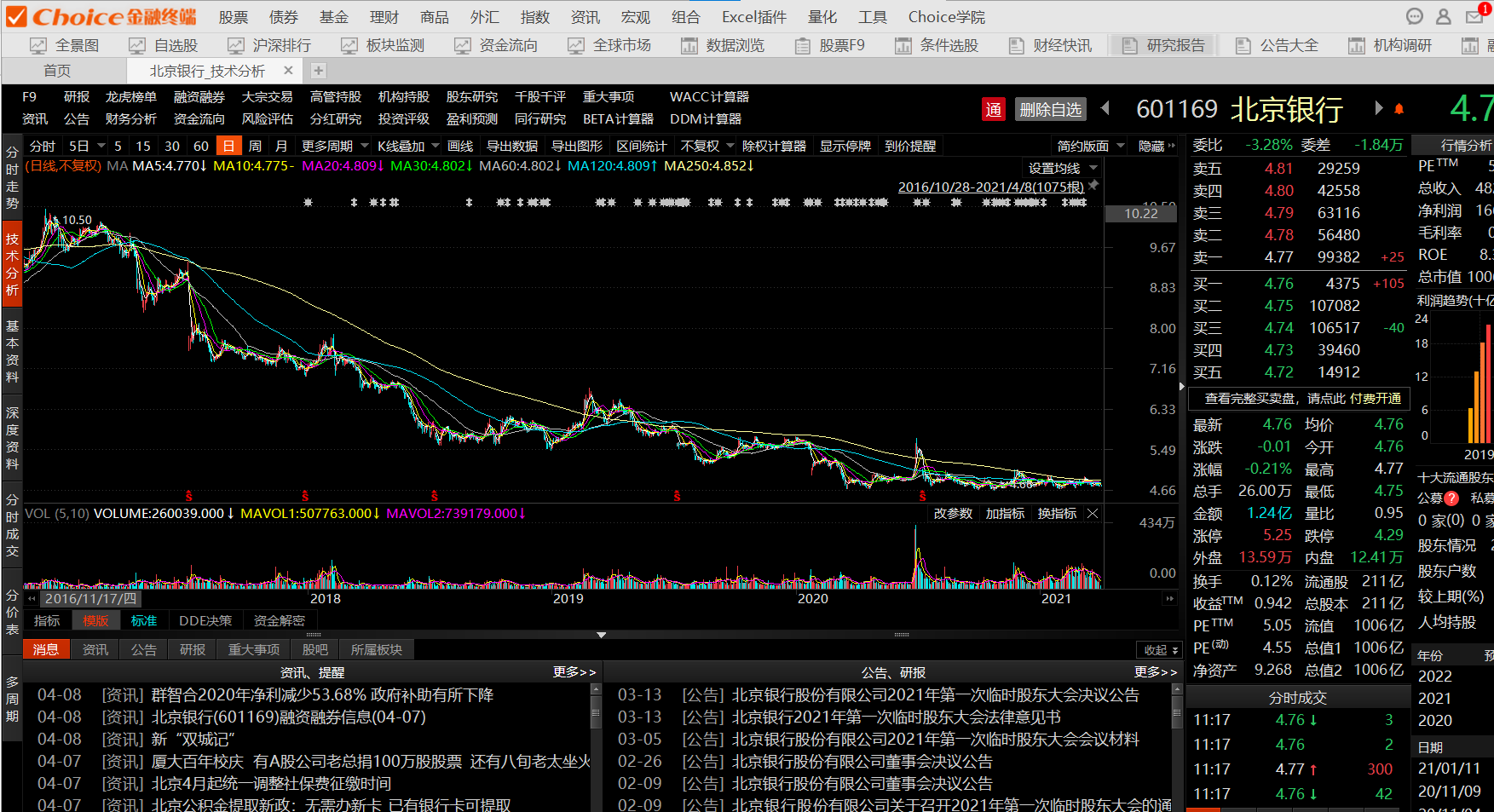The width and height of the screenshot is (1494, 812).
Task: Click the orange alert bell icon
Action: tap(1399, 109)
